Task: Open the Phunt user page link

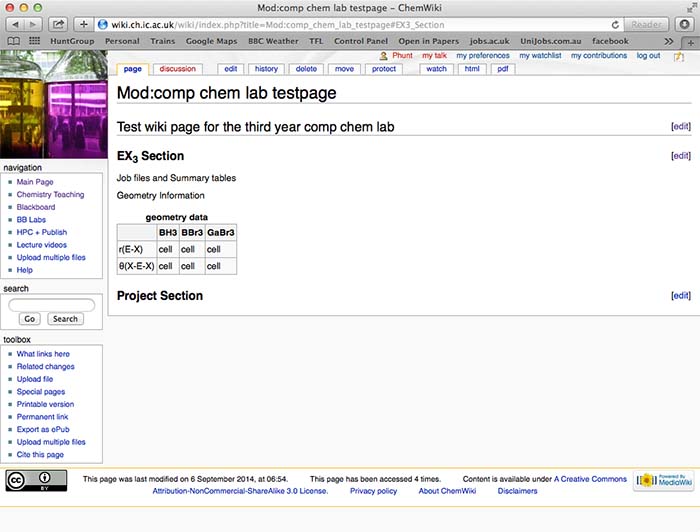Action: (x=402, y=55)
